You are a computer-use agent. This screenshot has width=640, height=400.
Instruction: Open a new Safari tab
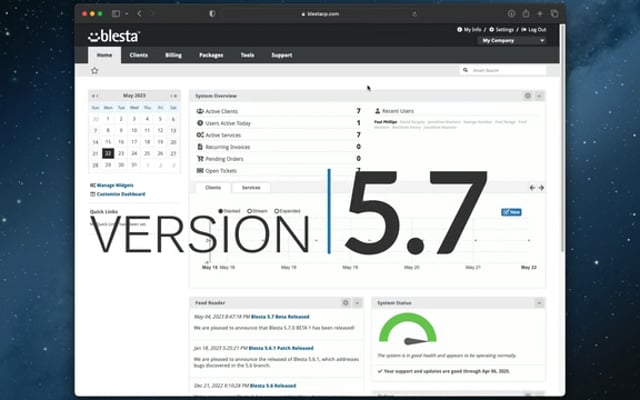[x=540, y=14]
